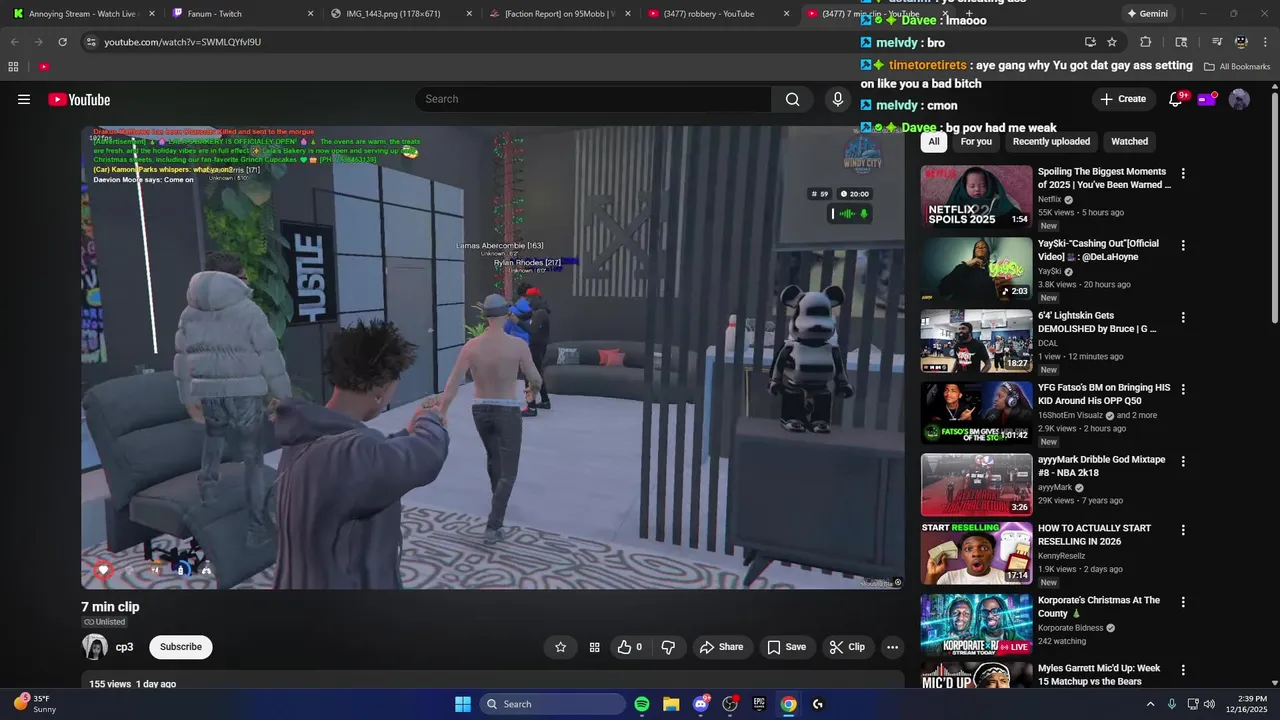The image size is (1280, 720).
Task: Click the search magnifier button
Action: 792,99
